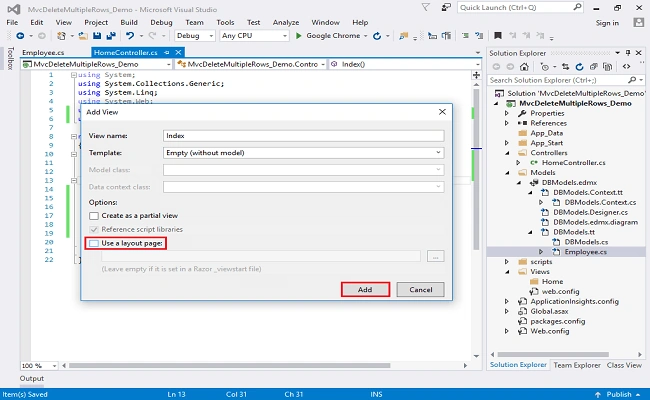Refresh Solution Explorer with the refresh icon
650x400 pixels.
580,67
